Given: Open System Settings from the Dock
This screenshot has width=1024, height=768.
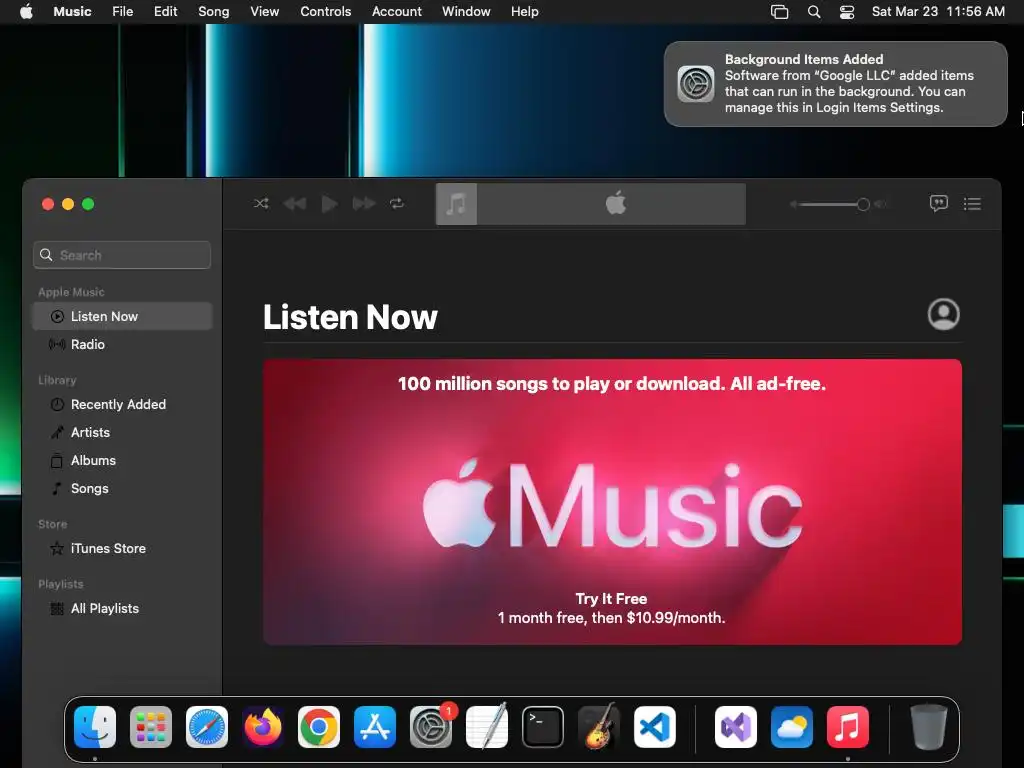Looking at the screenshot, I should [431, 727].
